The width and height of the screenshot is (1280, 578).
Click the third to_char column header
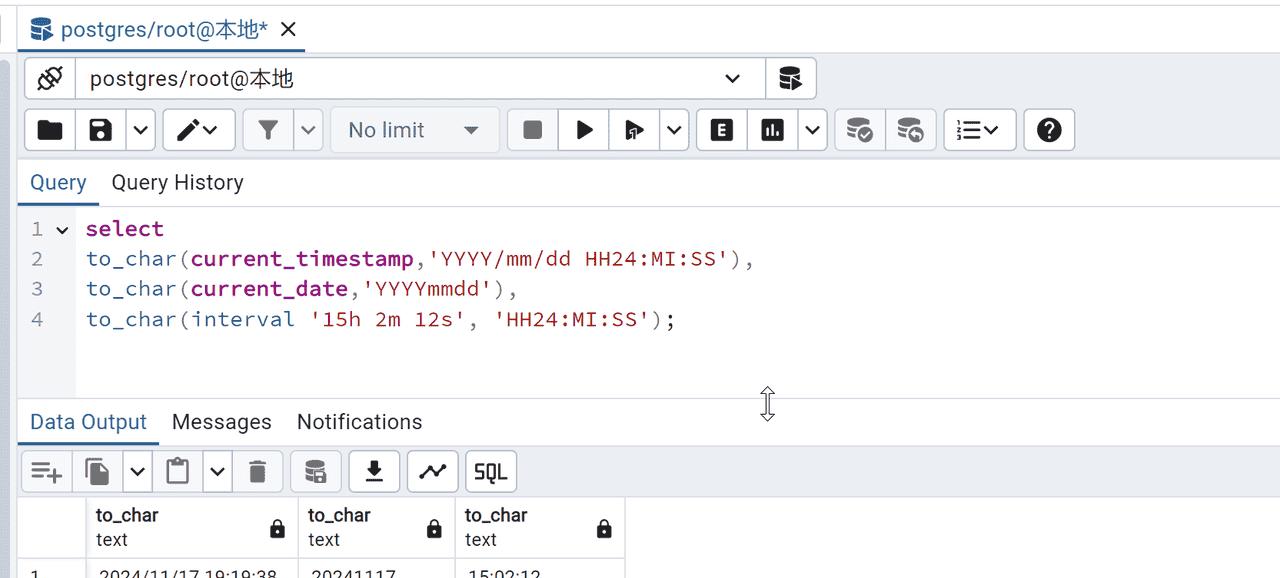540,527
